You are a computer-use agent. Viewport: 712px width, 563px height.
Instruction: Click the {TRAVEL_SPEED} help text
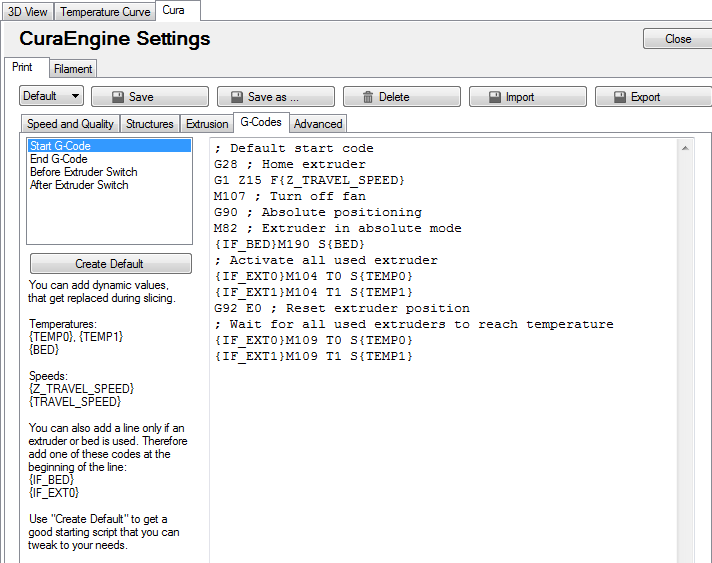coord(75,402)
